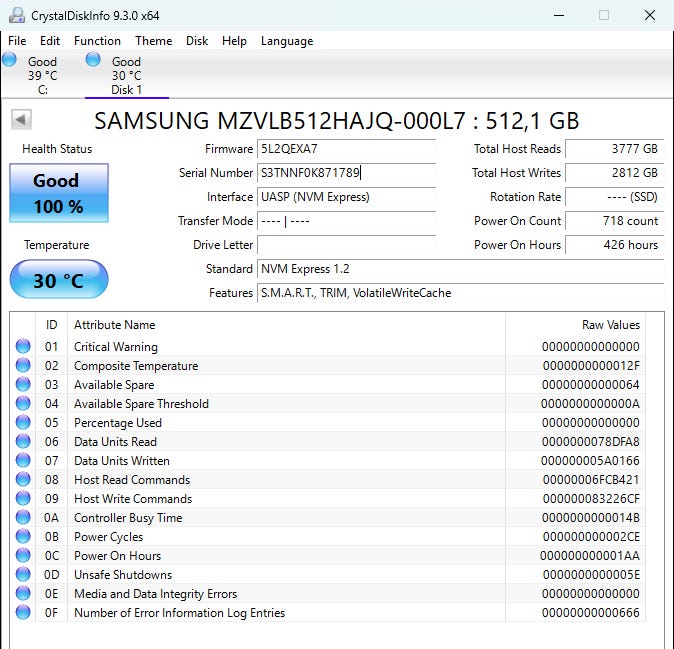Image resolution: width=674 pixels, height=649 pixels.
Task: Click the Good 100 % health status button
Action: pos(59,194)
